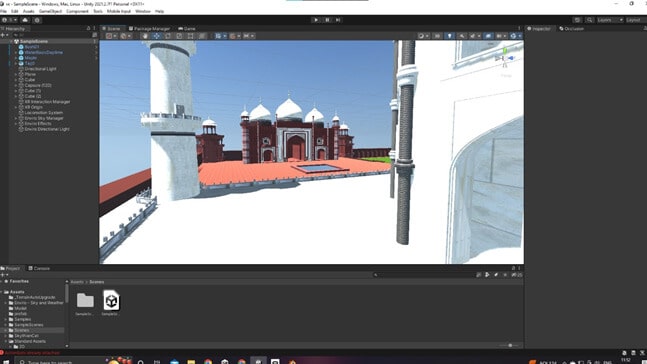Open the Component menu
This screenshot has height=364, width=647.
(x=77, y=11)
